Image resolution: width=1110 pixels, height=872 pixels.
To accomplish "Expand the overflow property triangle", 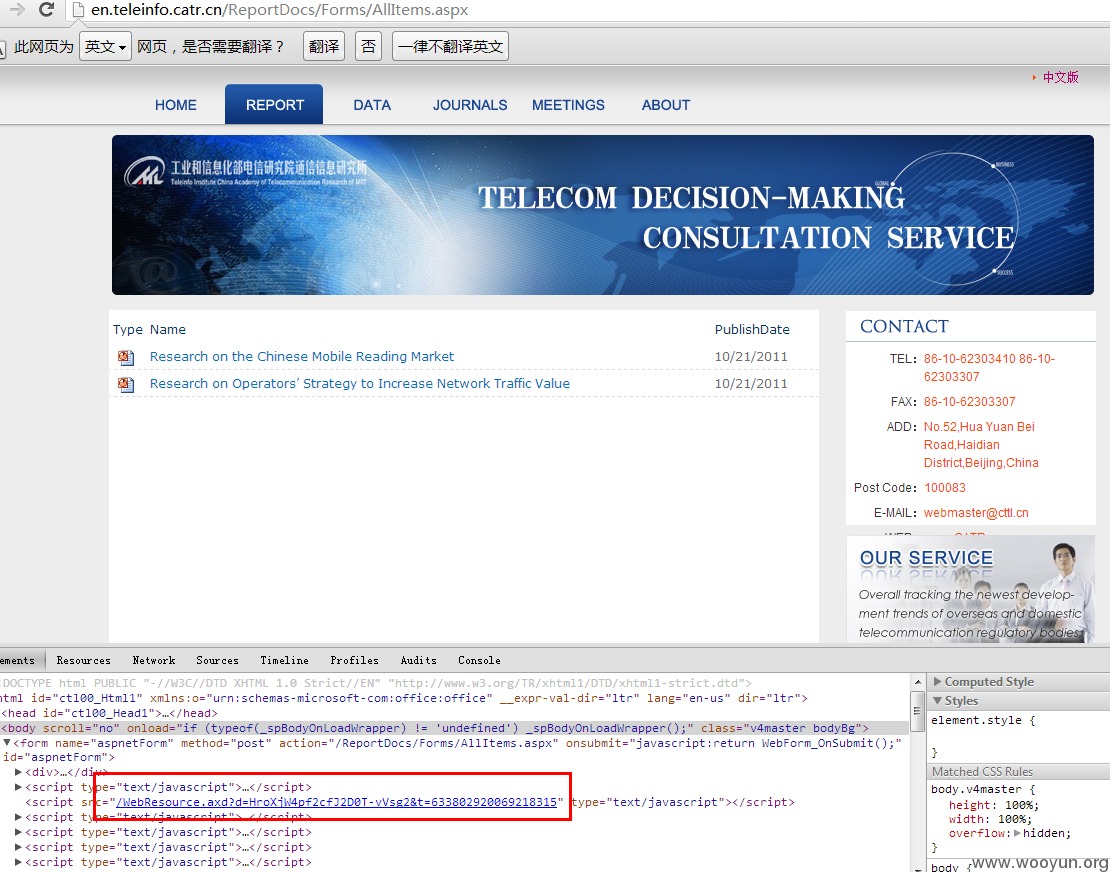I will click(x=1017, y=834).
